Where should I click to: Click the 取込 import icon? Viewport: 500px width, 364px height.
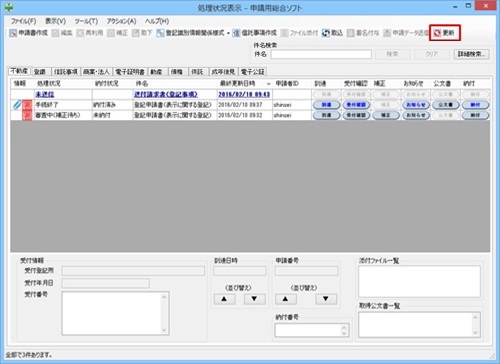[326, 33]
